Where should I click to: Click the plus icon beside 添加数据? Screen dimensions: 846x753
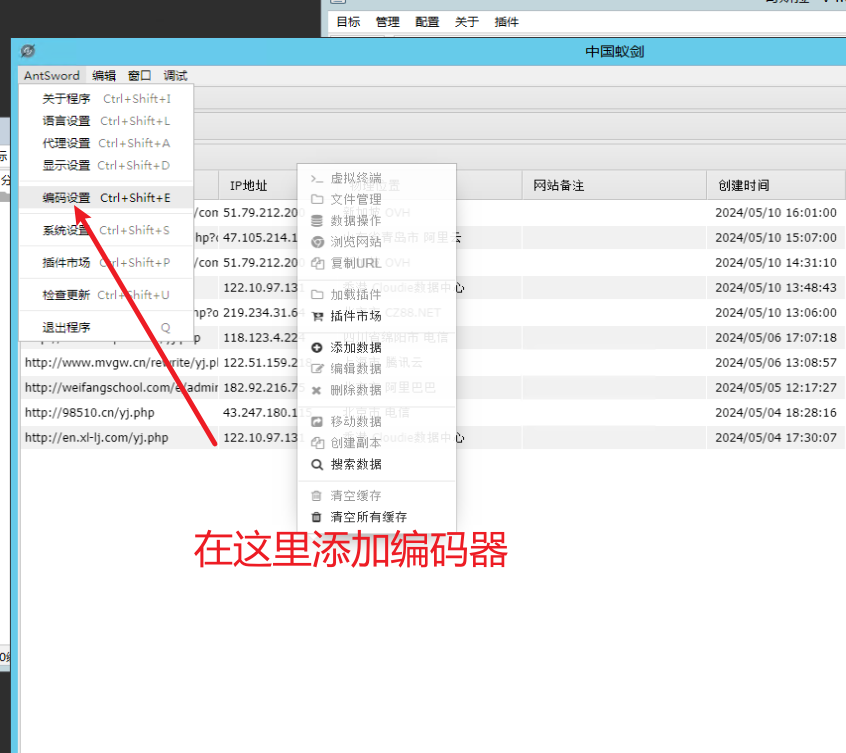coord(317,347)
